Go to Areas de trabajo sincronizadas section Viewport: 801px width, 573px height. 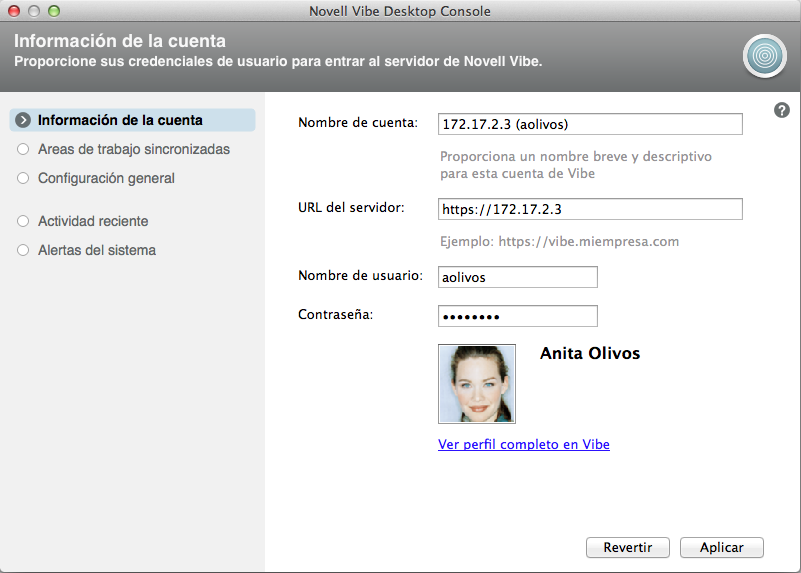(x=134, y=149)
